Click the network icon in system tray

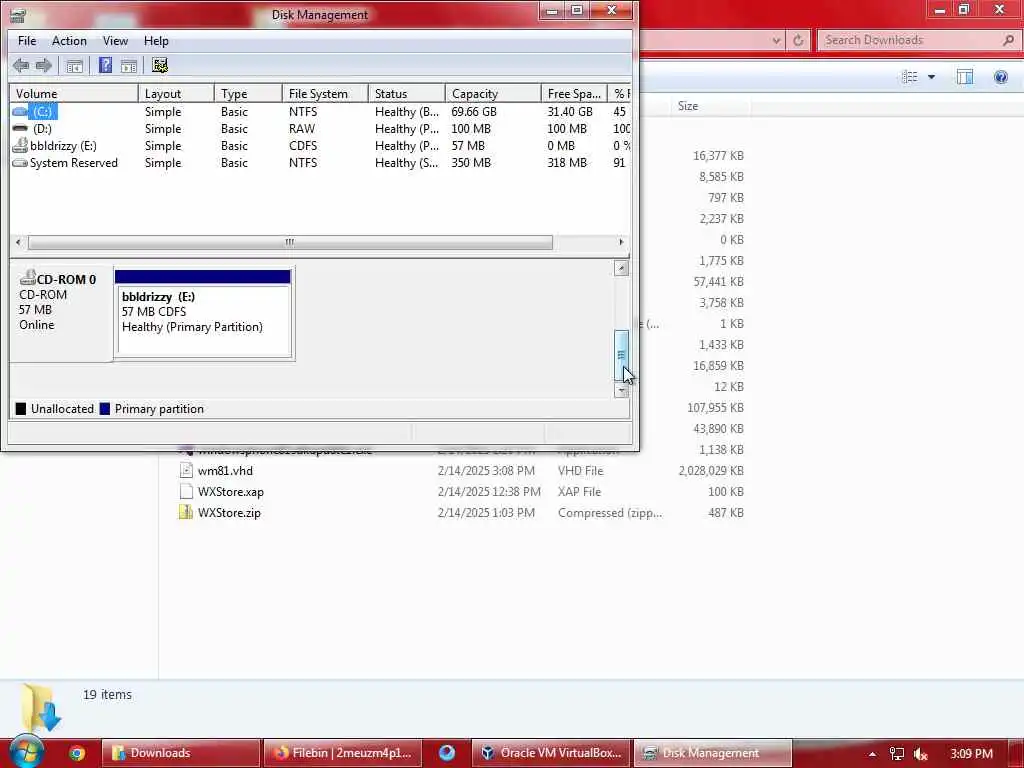(x=897, y=754)
